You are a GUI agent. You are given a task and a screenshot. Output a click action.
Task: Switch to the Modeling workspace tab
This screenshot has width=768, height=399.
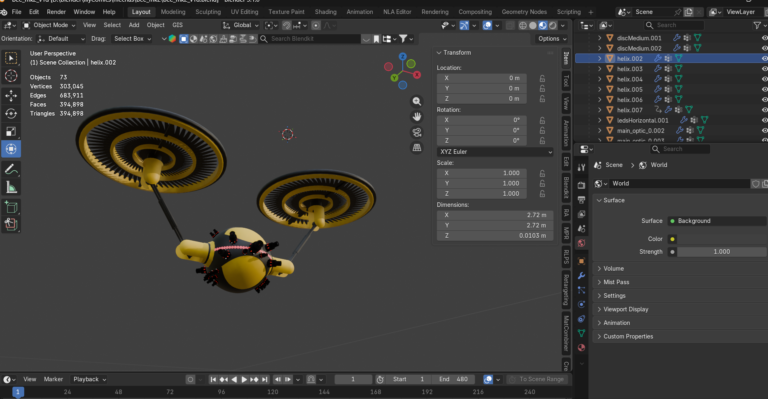click(173, 12)
